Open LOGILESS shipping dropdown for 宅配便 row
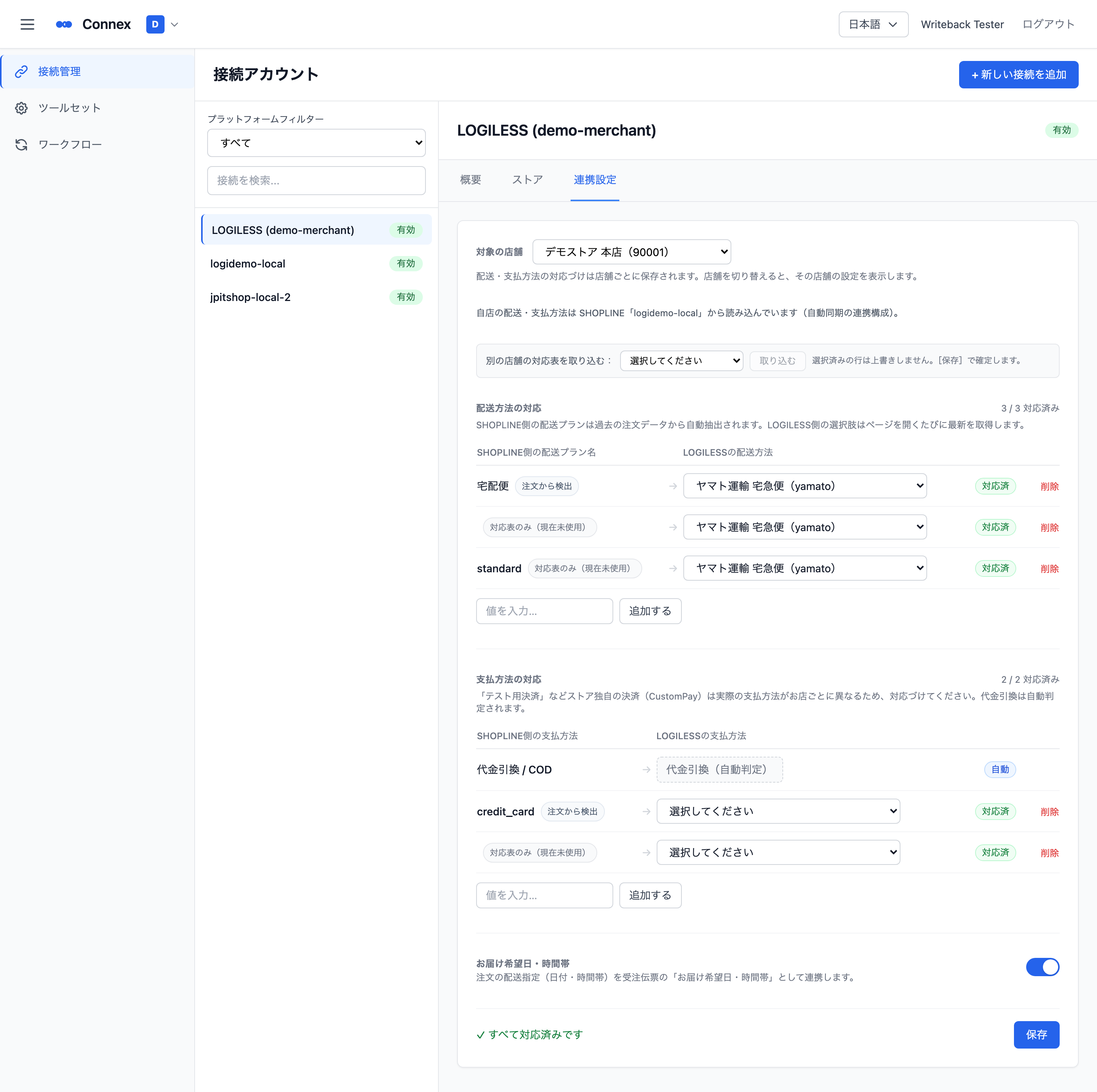 [804, 486]
